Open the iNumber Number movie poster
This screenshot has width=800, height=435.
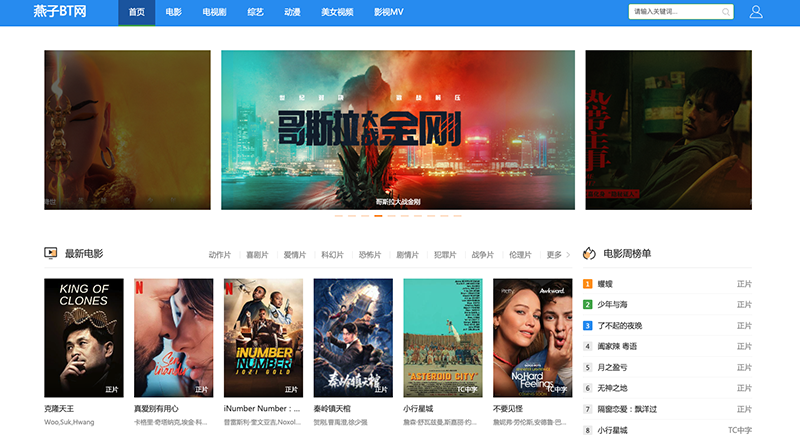[263, 338]
